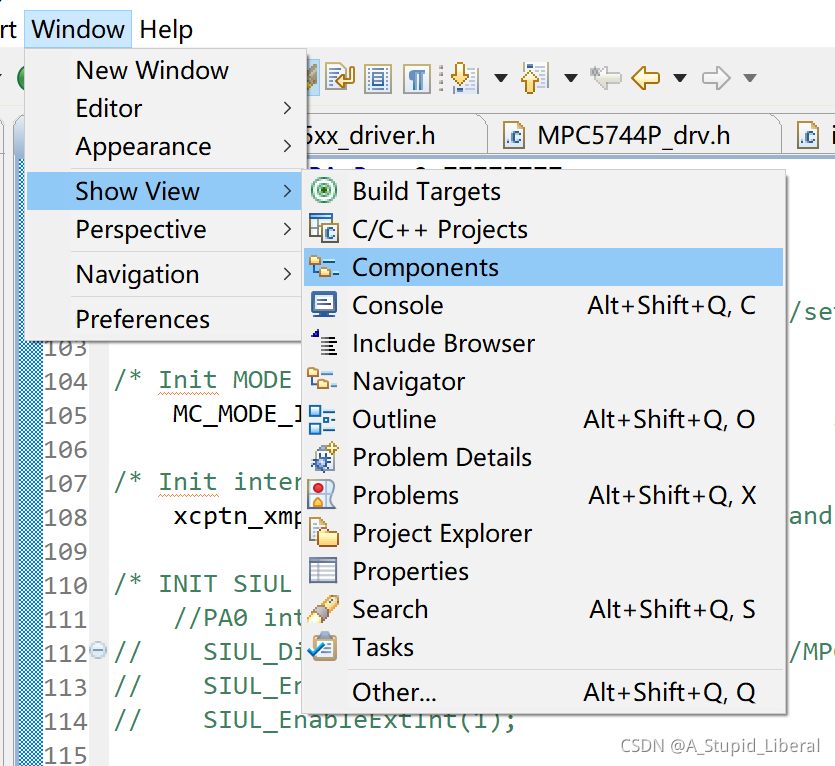
Task: Open the Forward history dropdown arrow
Action: [750, 78]
